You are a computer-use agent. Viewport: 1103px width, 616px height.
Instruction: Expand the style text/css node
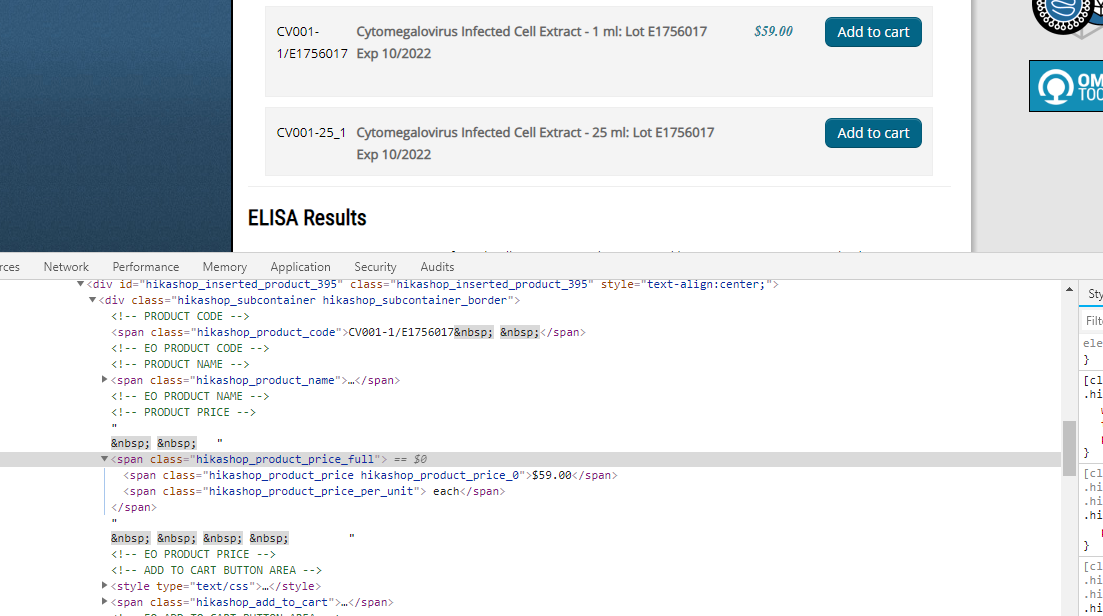tap(105, 586)
